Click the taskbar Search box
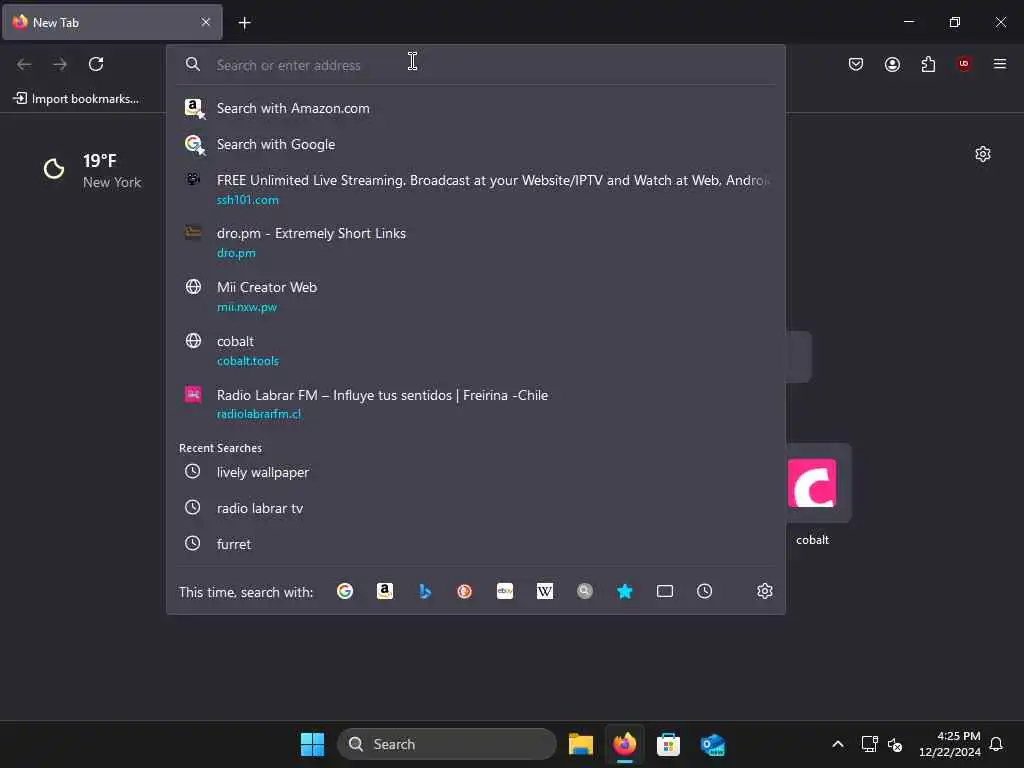Image resolution: width=1024 pixels, height=768 pixels. [x=447, y=744]
